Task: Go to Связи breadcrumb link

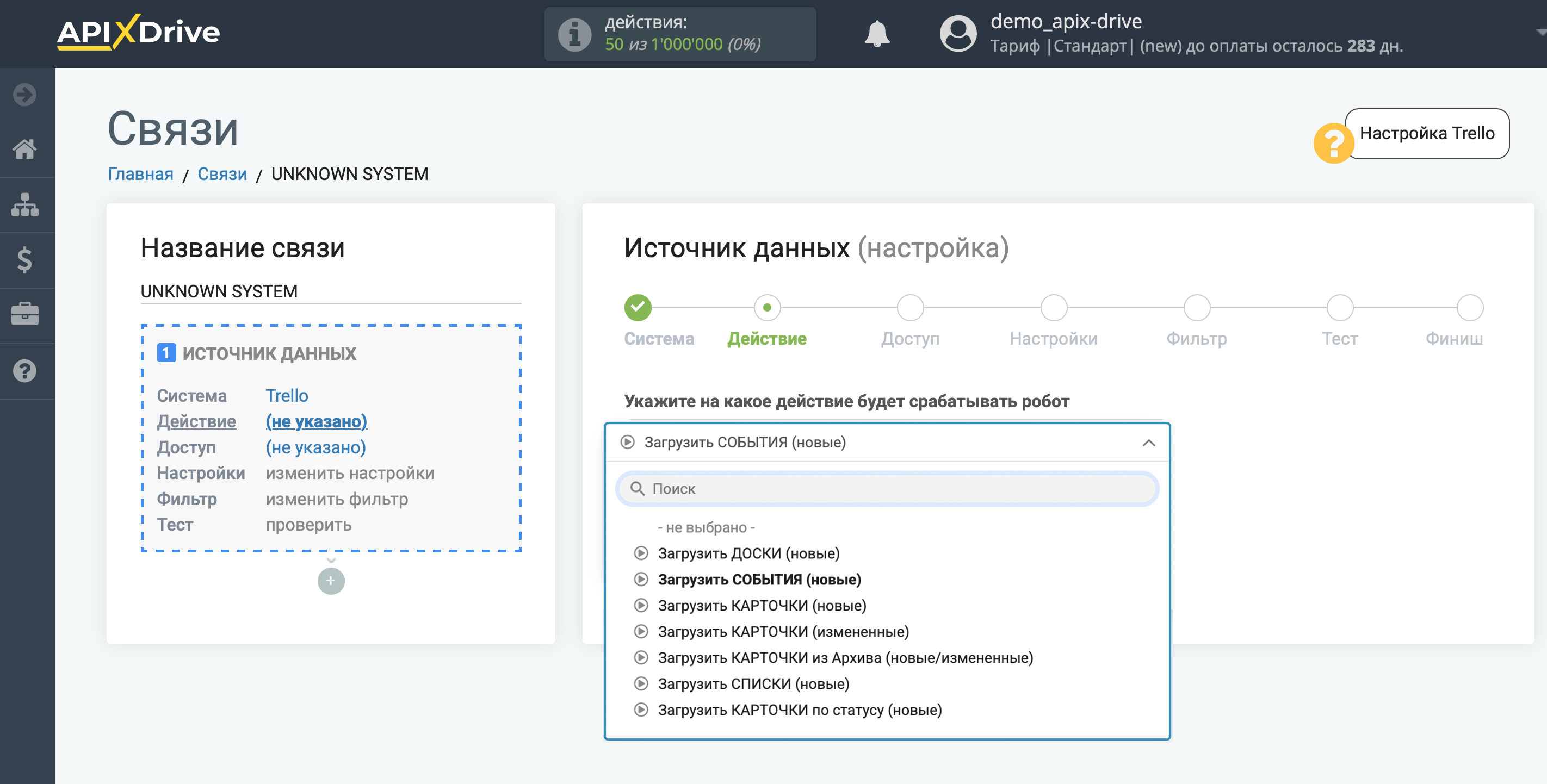Action: (222, 174)
